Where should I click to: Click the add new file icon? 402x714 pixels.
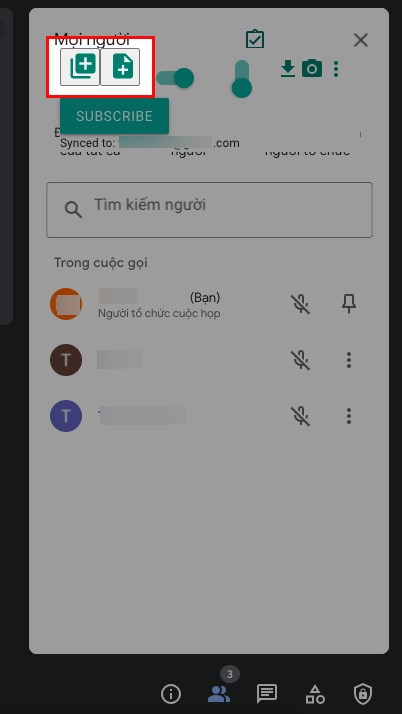point(120,67)
